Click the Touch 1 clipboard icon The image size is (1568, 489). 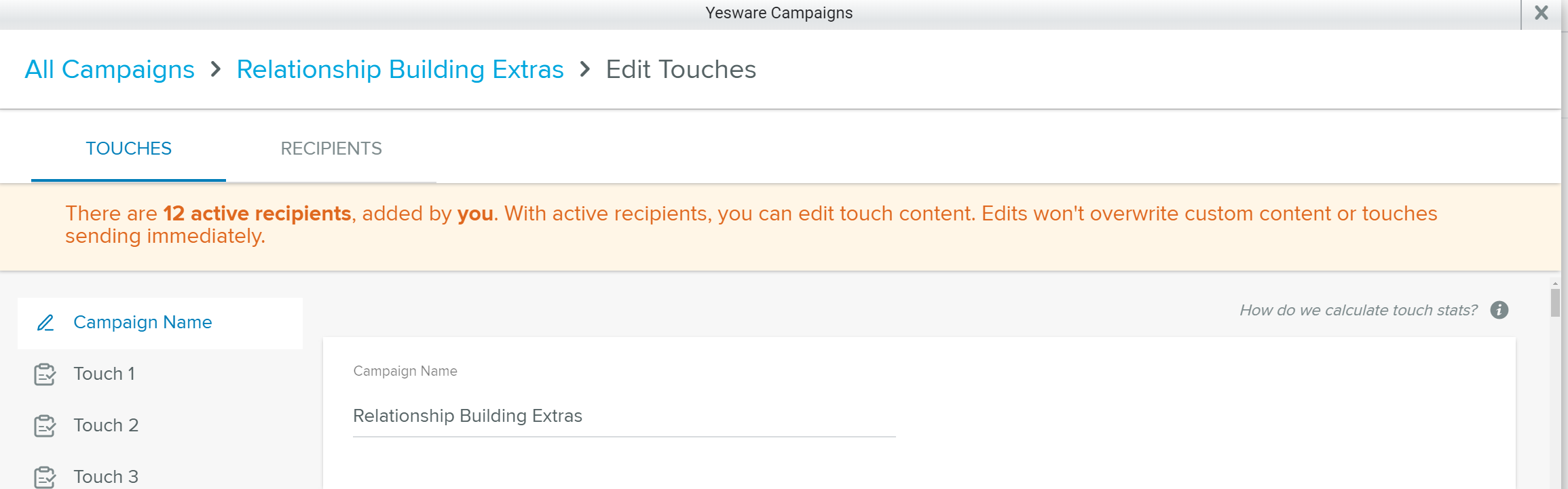coord(45,374)
